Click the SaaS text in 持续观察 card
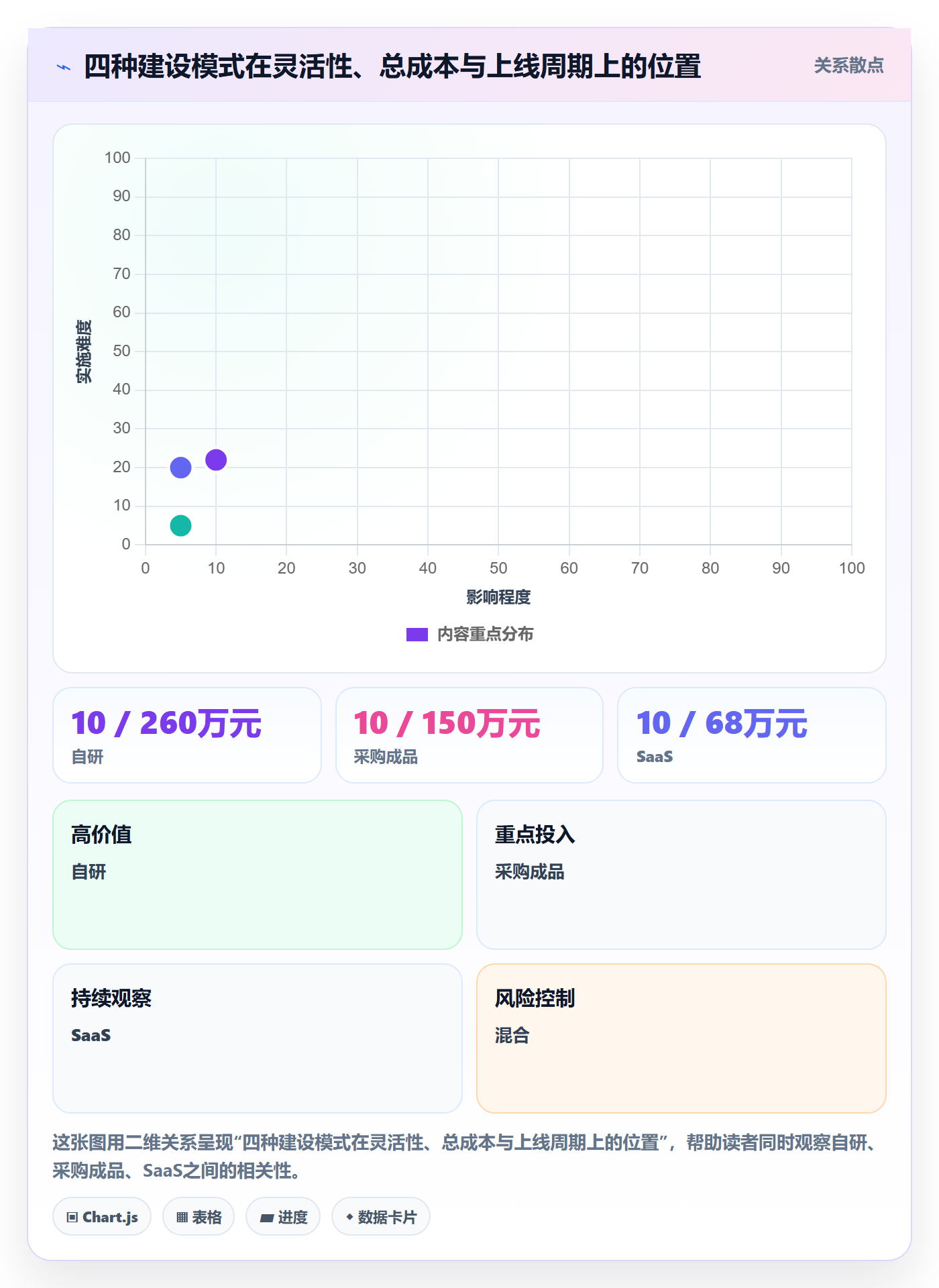The height and width of the screenshot is (1288, 939). (x=91, y=1035)
